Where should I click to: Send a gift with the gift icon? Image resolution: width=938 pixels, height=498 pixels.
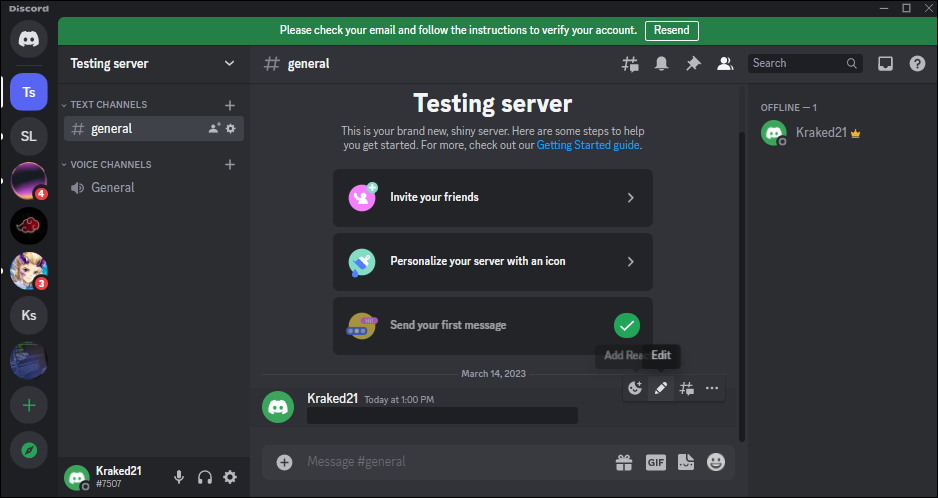pos(624,462)
